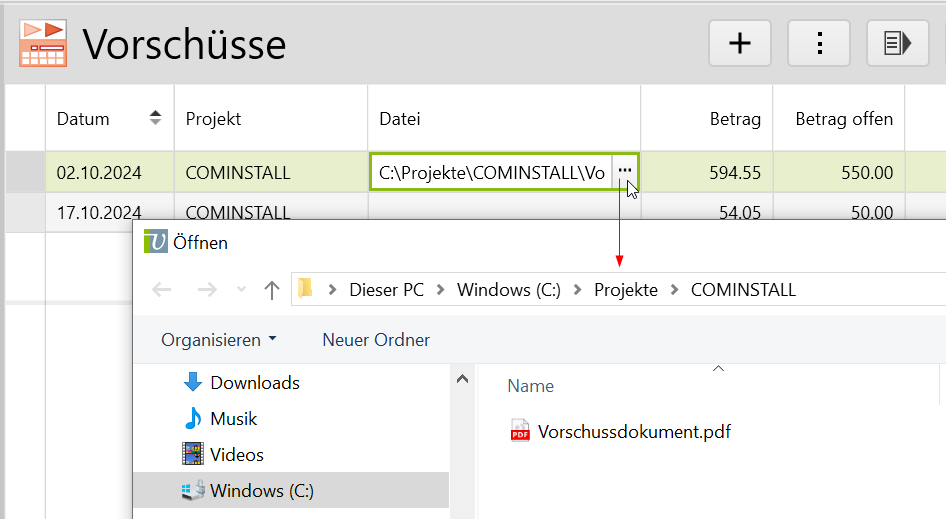Click the Forward arrow in file dialog

pos(207,290)
